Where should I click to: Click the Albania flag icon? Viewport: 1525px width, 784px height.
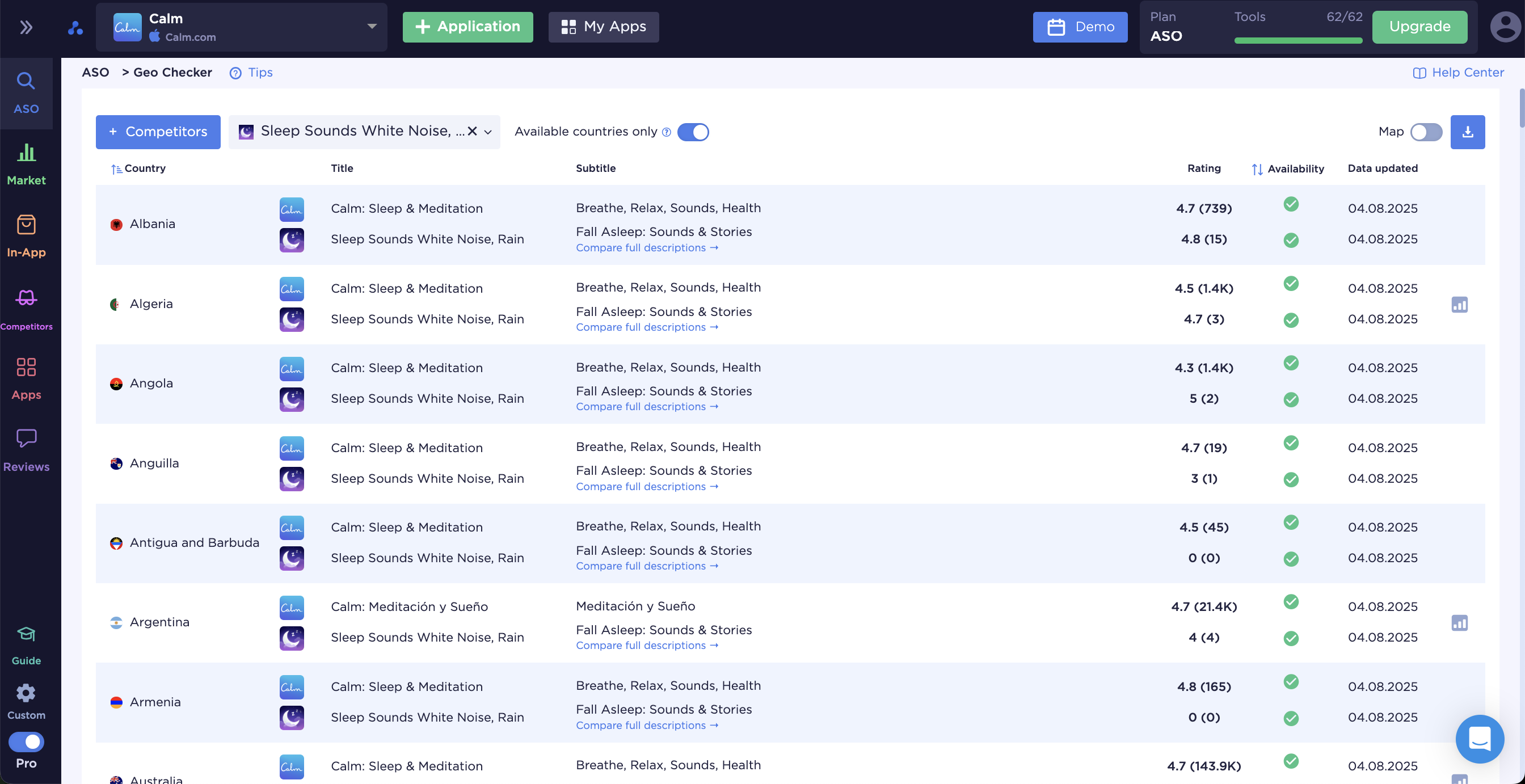[x=116, y=225]
